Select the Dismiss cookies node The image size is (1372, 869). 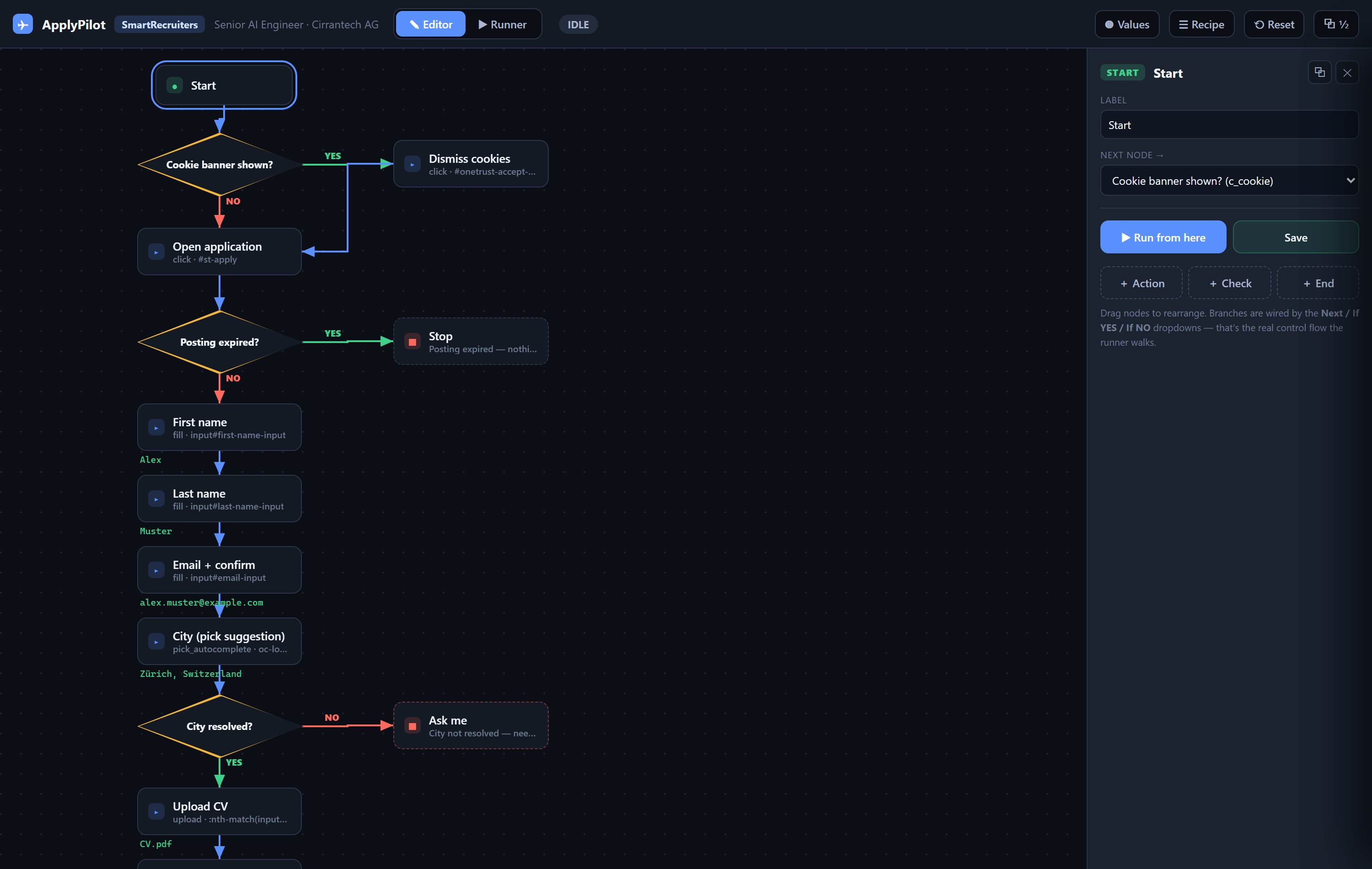(471, 165)
